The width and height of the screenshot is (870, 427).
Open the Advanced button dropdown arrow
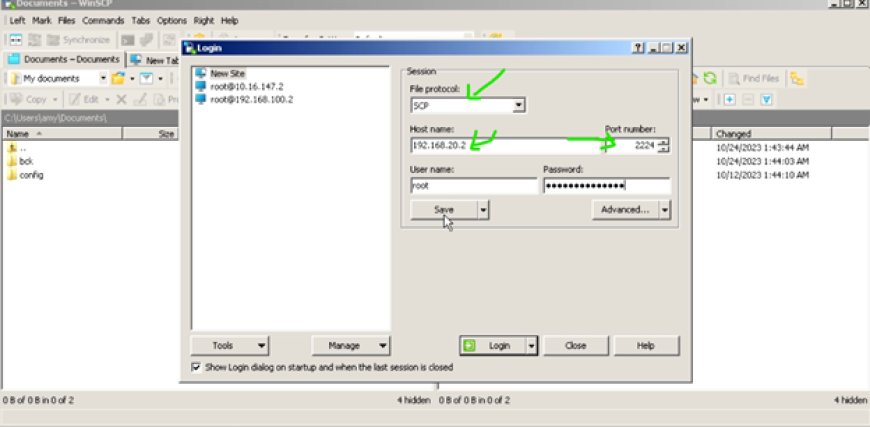click(x=665, y=210)
